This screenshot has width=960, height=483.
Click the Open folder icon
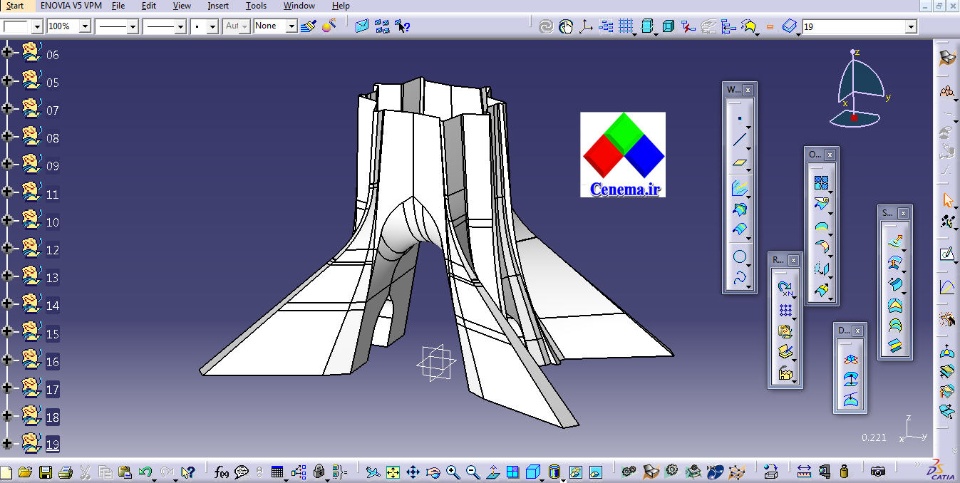[x=24, y=472]
